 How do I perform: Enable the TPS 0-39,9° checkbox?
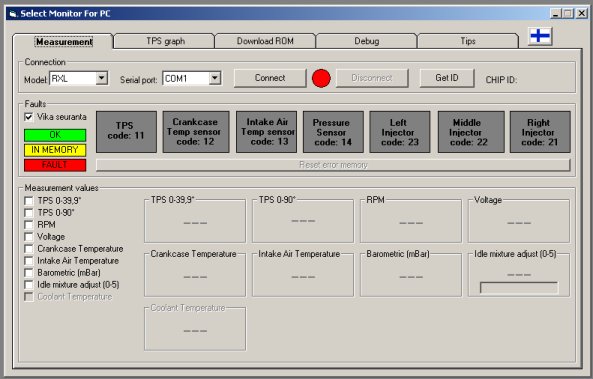click(29, 200)
